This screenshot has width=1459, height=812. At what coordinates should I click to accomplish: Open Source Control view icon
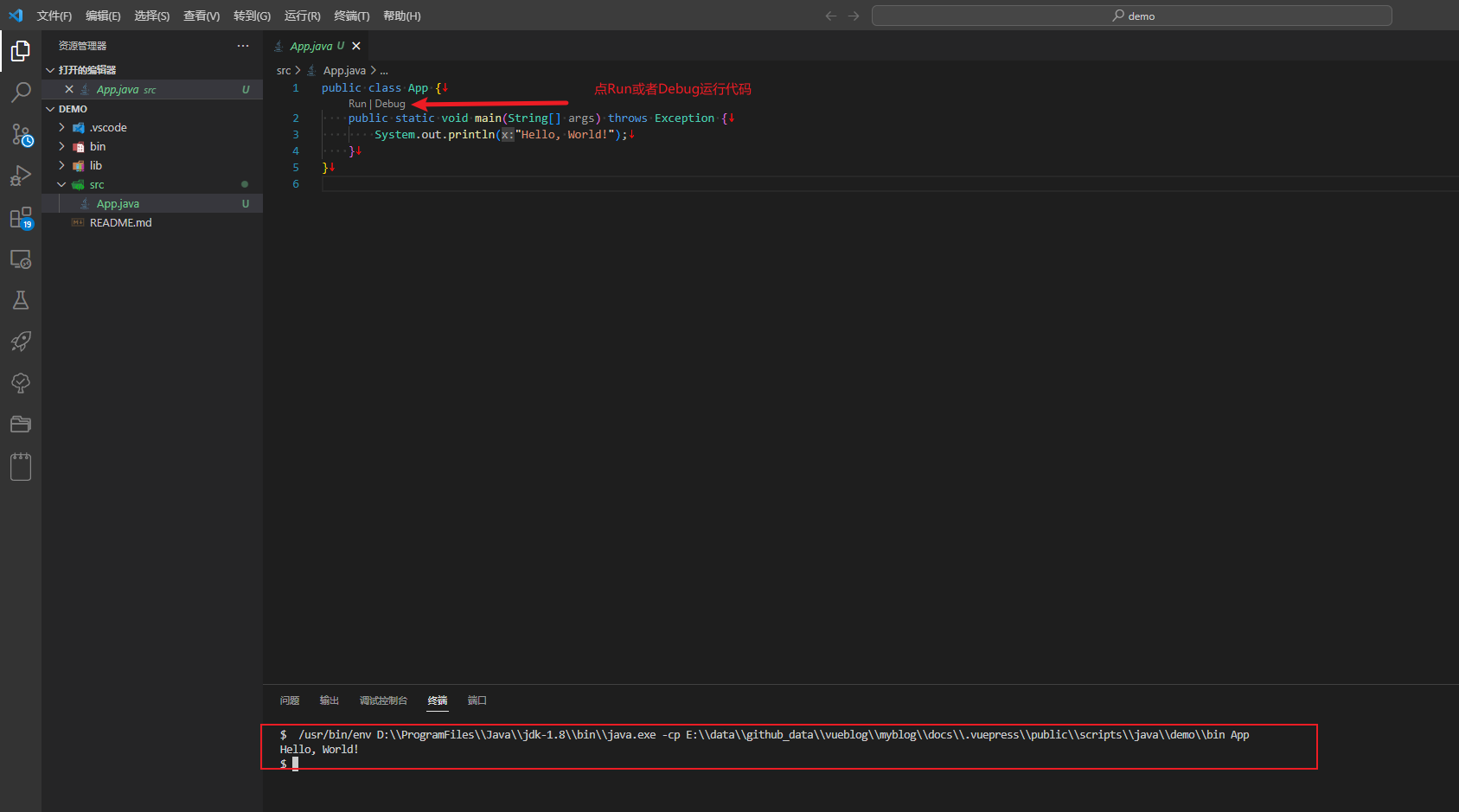coord(21,134)
